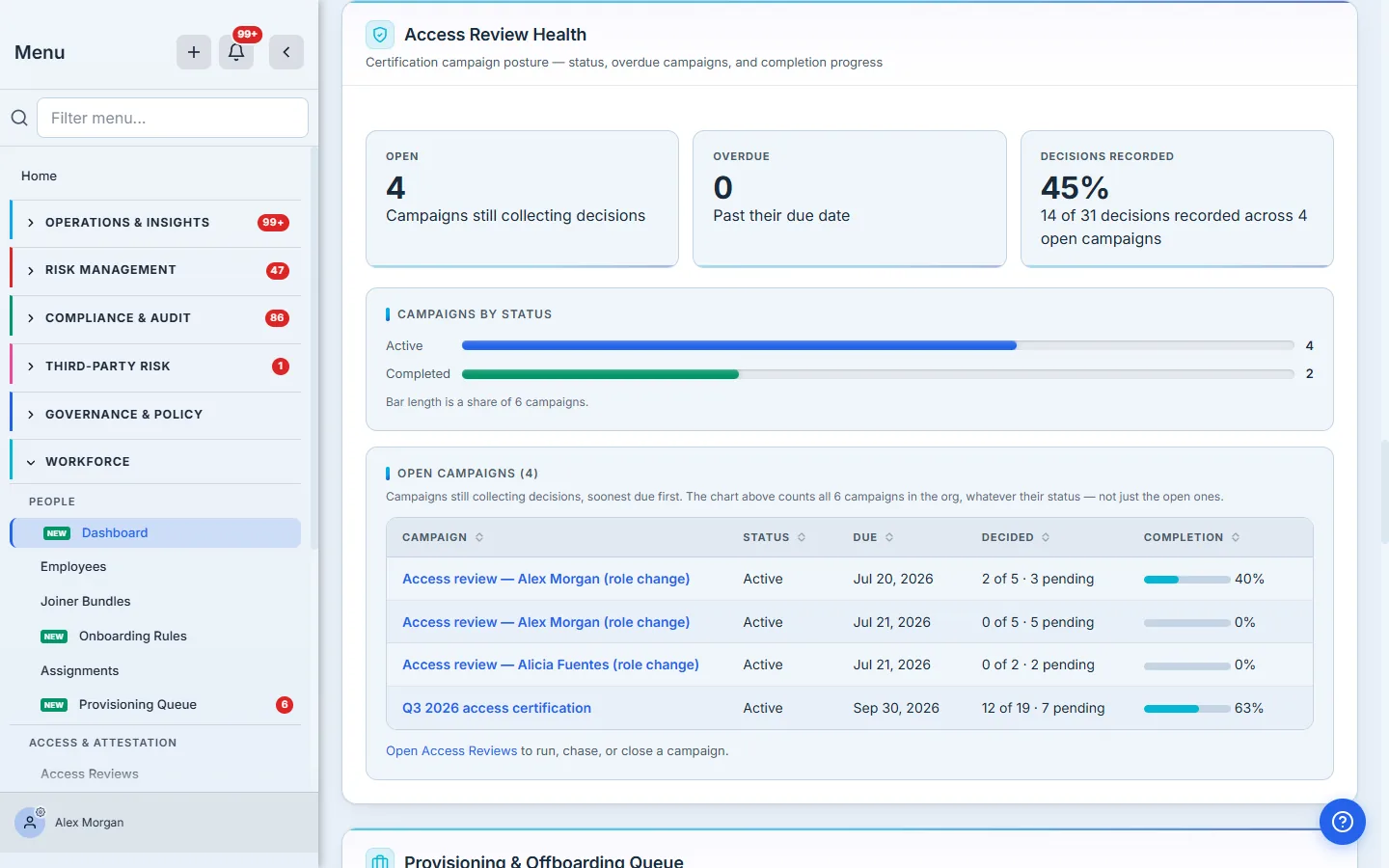Expand the Risk Management section chevron
Image resolution: width=1389 pixels, height=868 pixels.
click(31, 270)
